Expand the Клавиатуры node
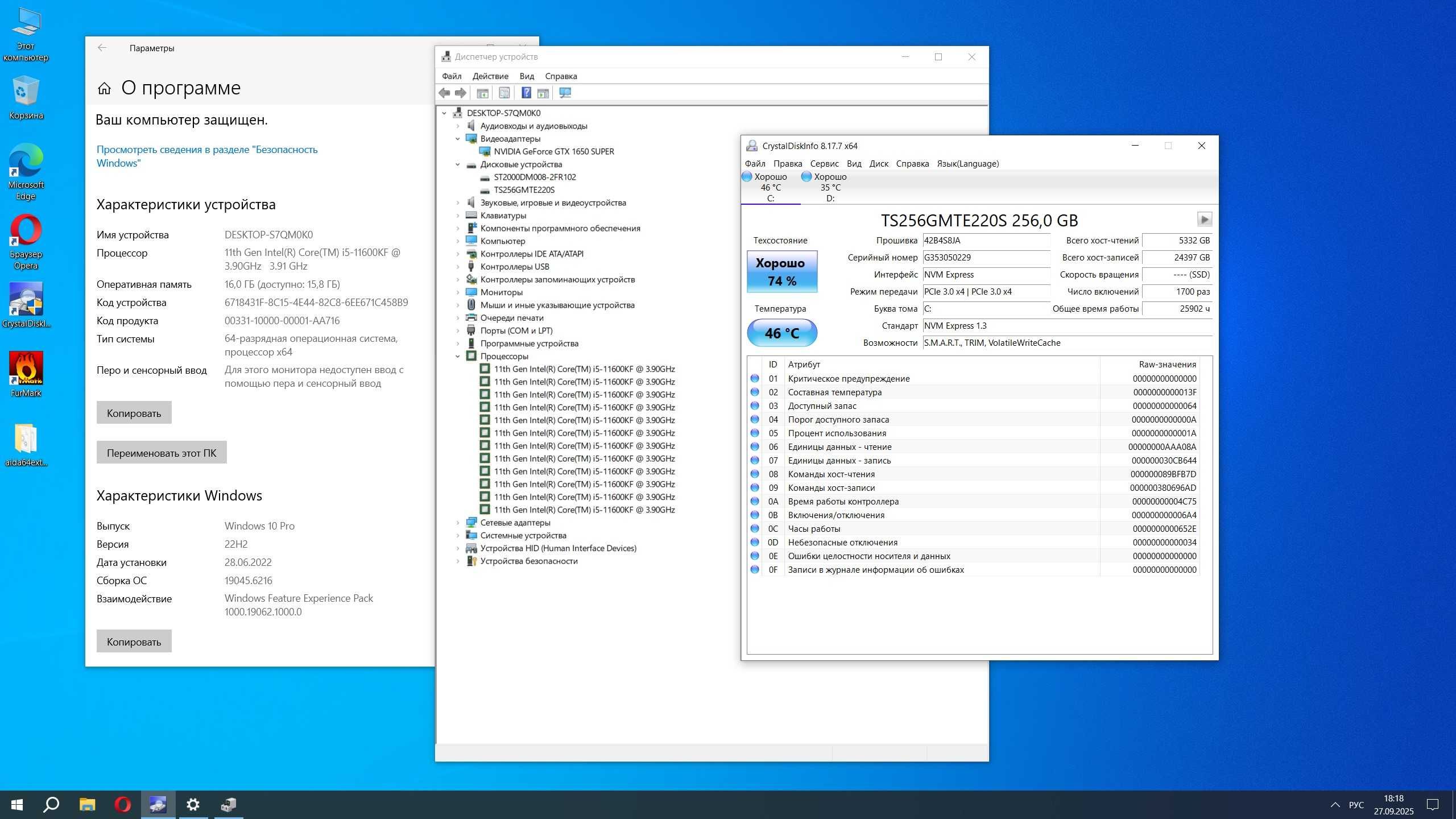Screen dimensions: 1456x819 click(457, 216)
